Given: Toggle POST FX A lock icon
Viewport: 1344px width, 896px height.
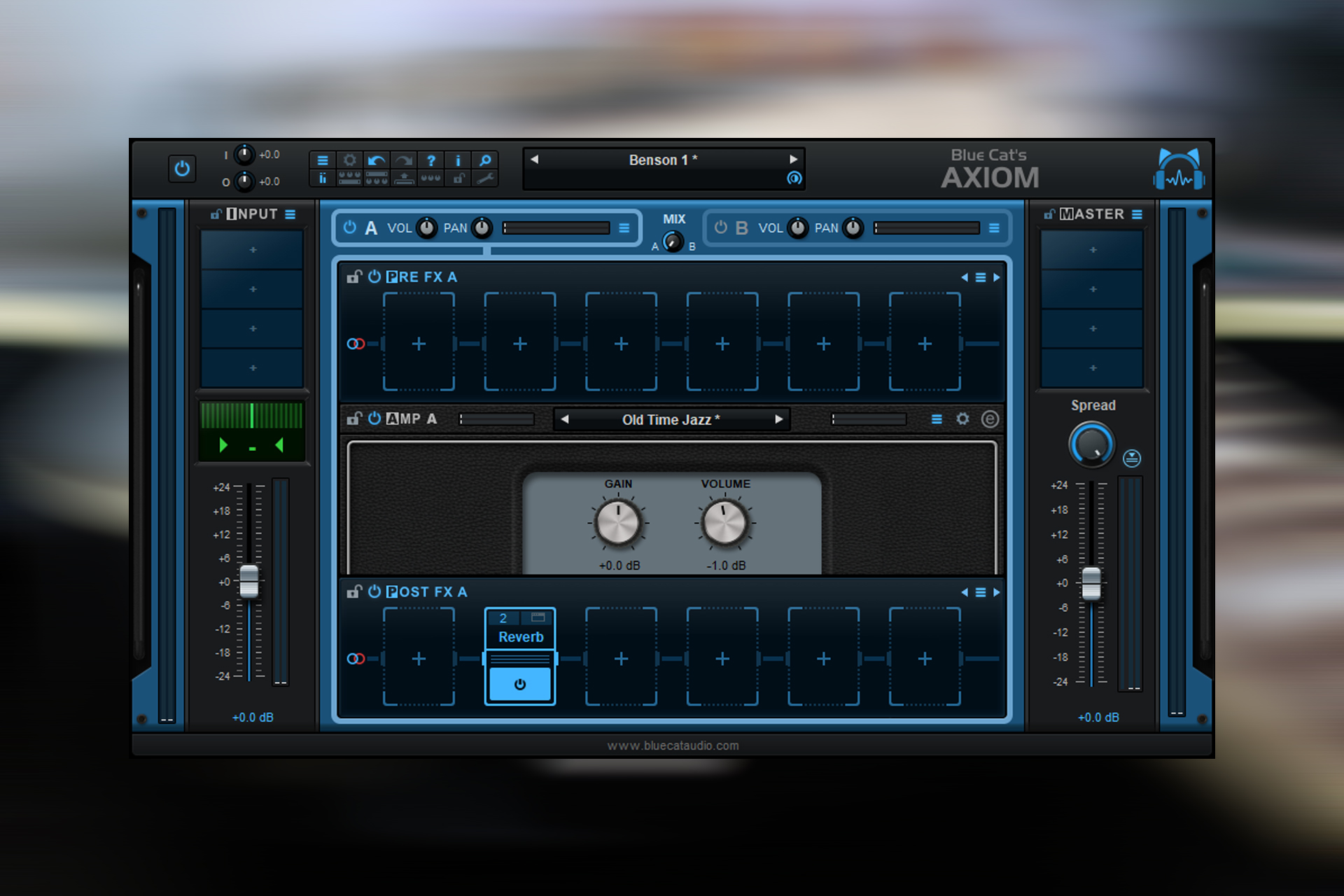Looking at the screenshot, I should click(354, 591).
